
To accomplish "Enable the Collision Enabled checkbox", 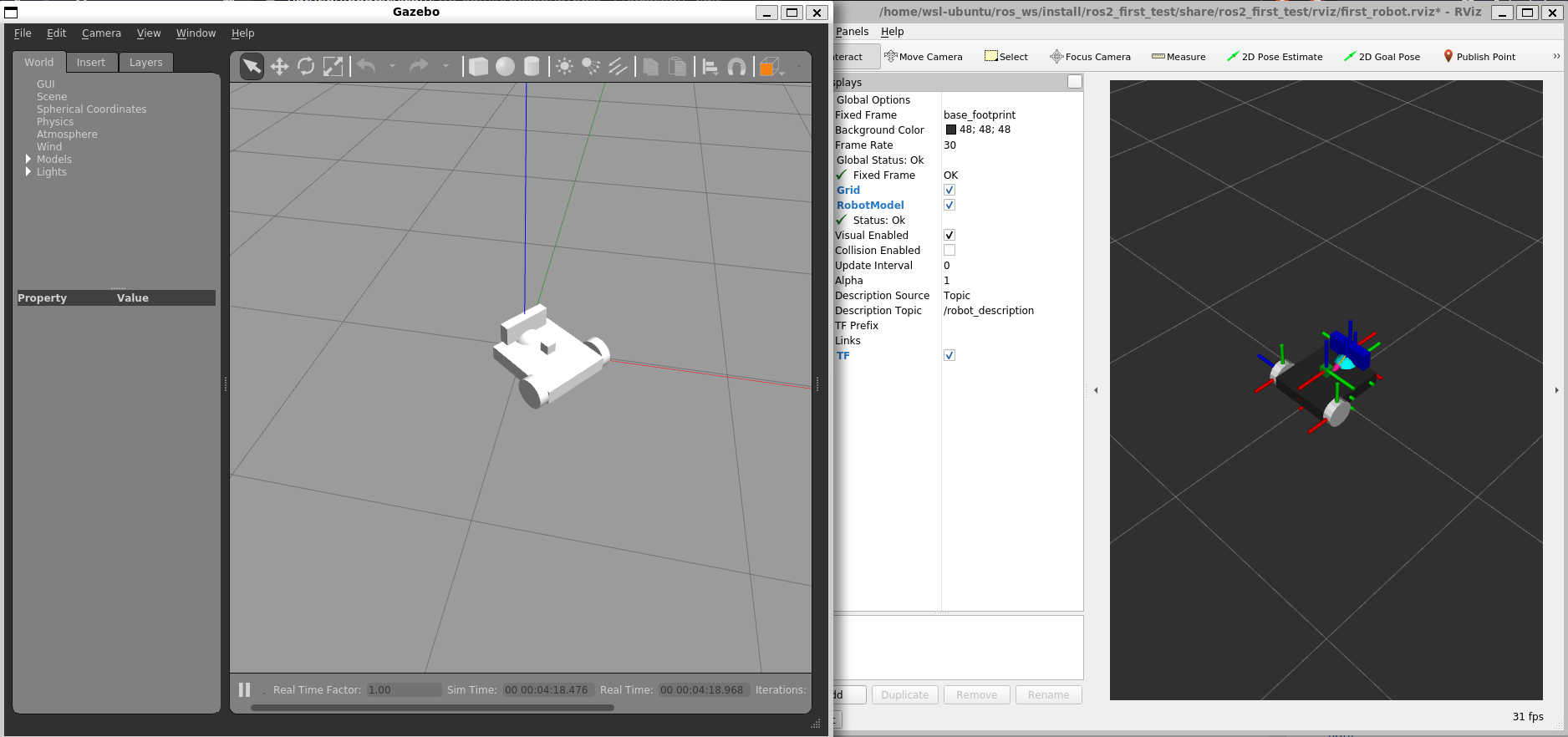I will (x=949, y=251).
